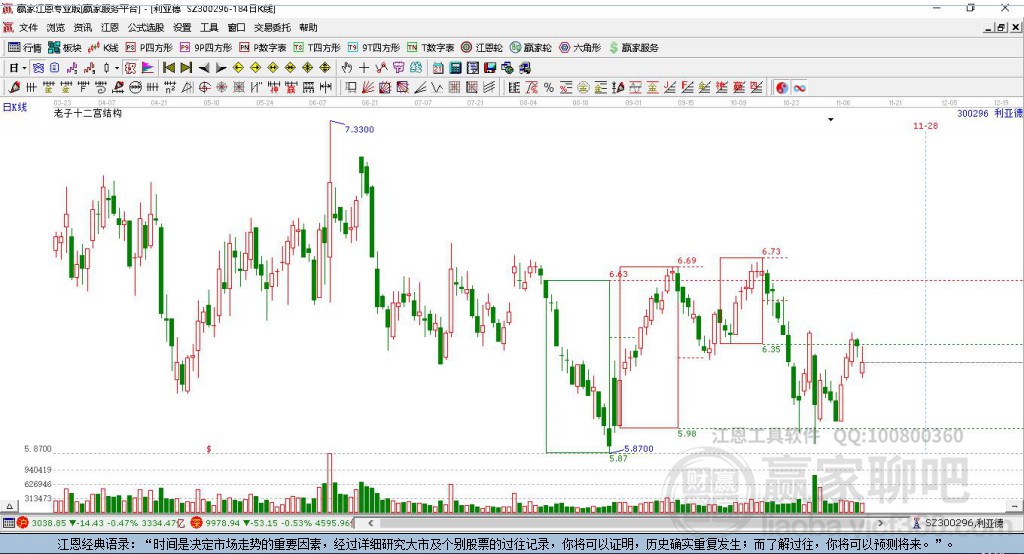Open the 江恩轮 Gann wheel
The height and width of the screenshot is (554, 1024).
point(482,48)
